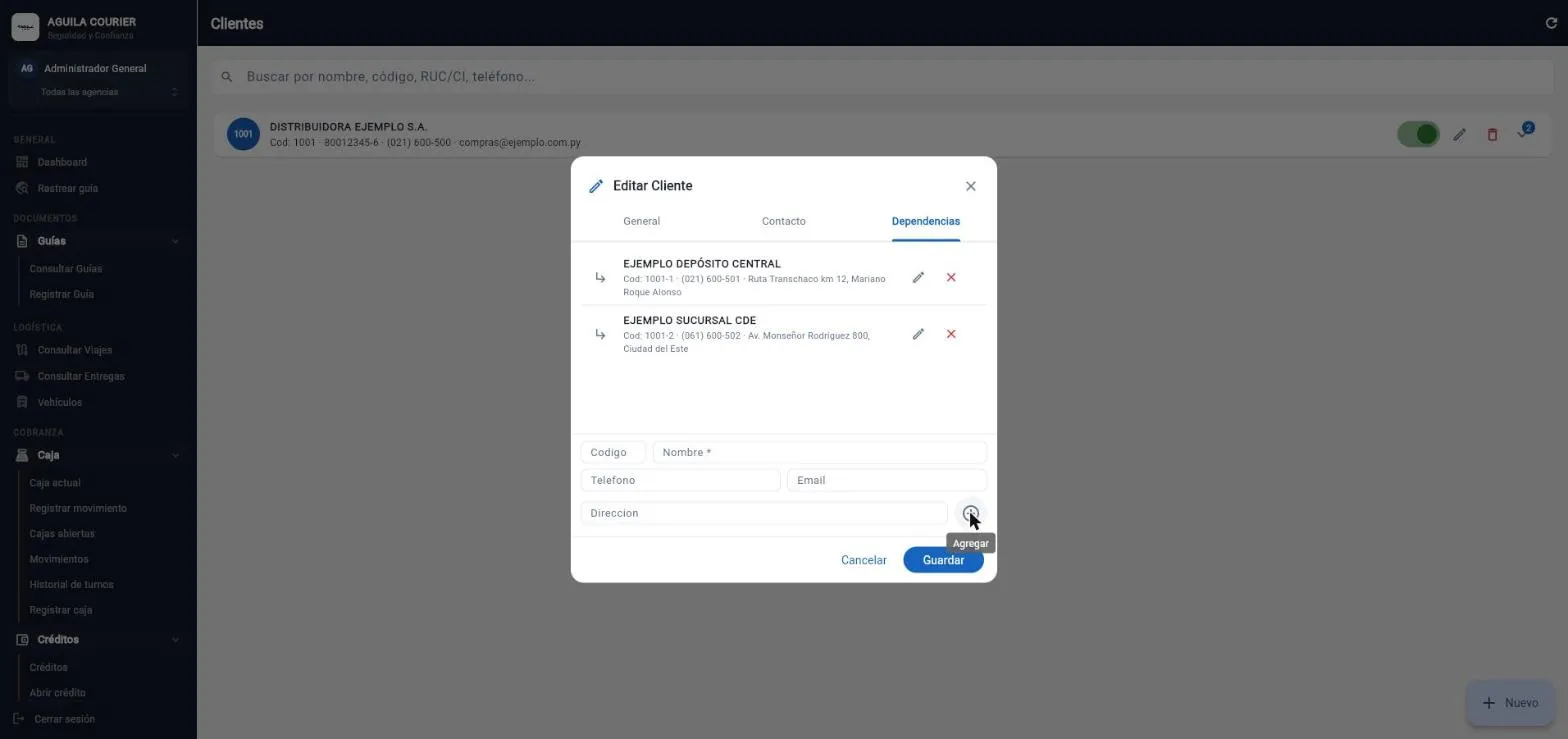Close the Editar Cliente dialog
Viewport: 1568px width, 739px height.
point(970,186)
